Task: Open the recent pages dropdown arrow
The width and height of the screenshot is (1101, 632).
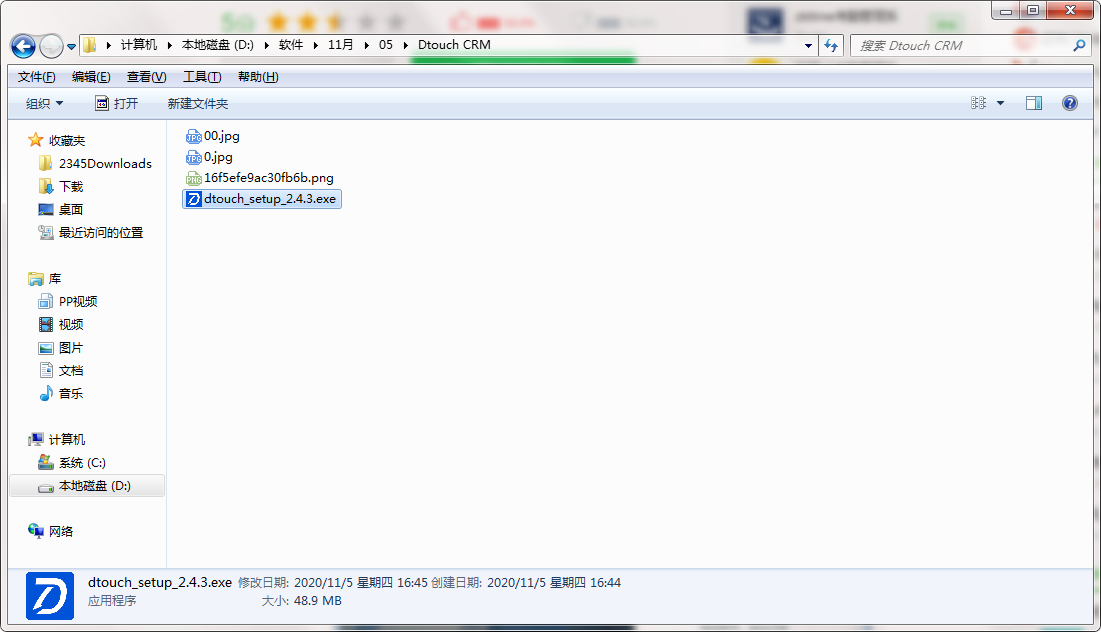Action: click(72, 47)
